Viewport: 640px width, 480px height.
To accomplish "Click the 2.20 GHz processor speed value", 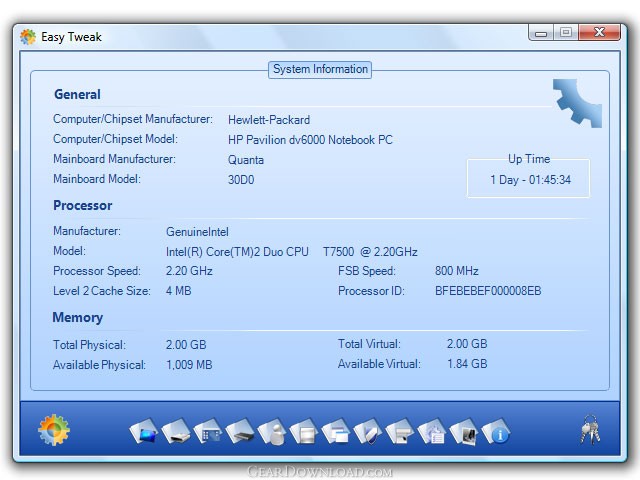I will coord(189,271).
